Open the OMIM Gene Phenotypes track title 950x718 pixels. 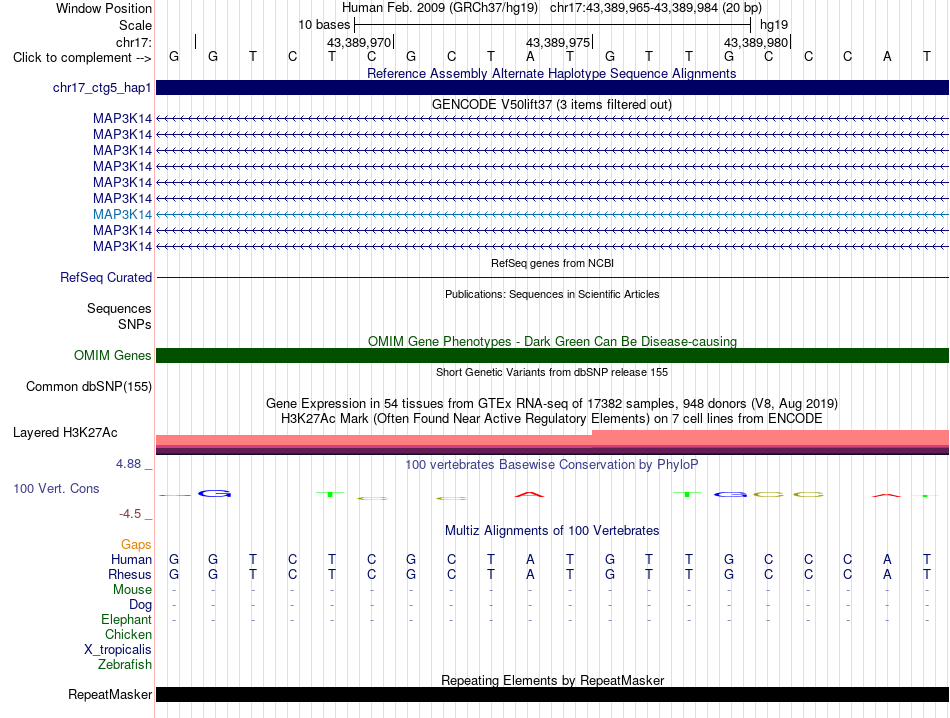click(552, 341)
